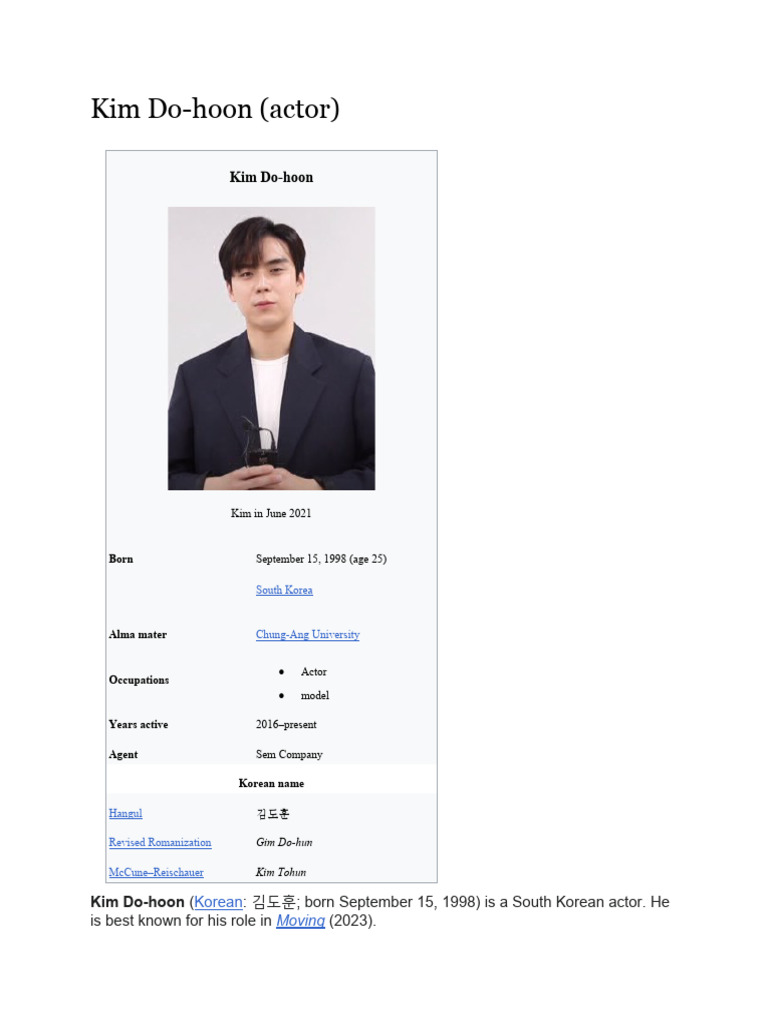Click the bold infobox title Kim Do-hoon
Screen dimensions: 768x1024
pos(271,177)
